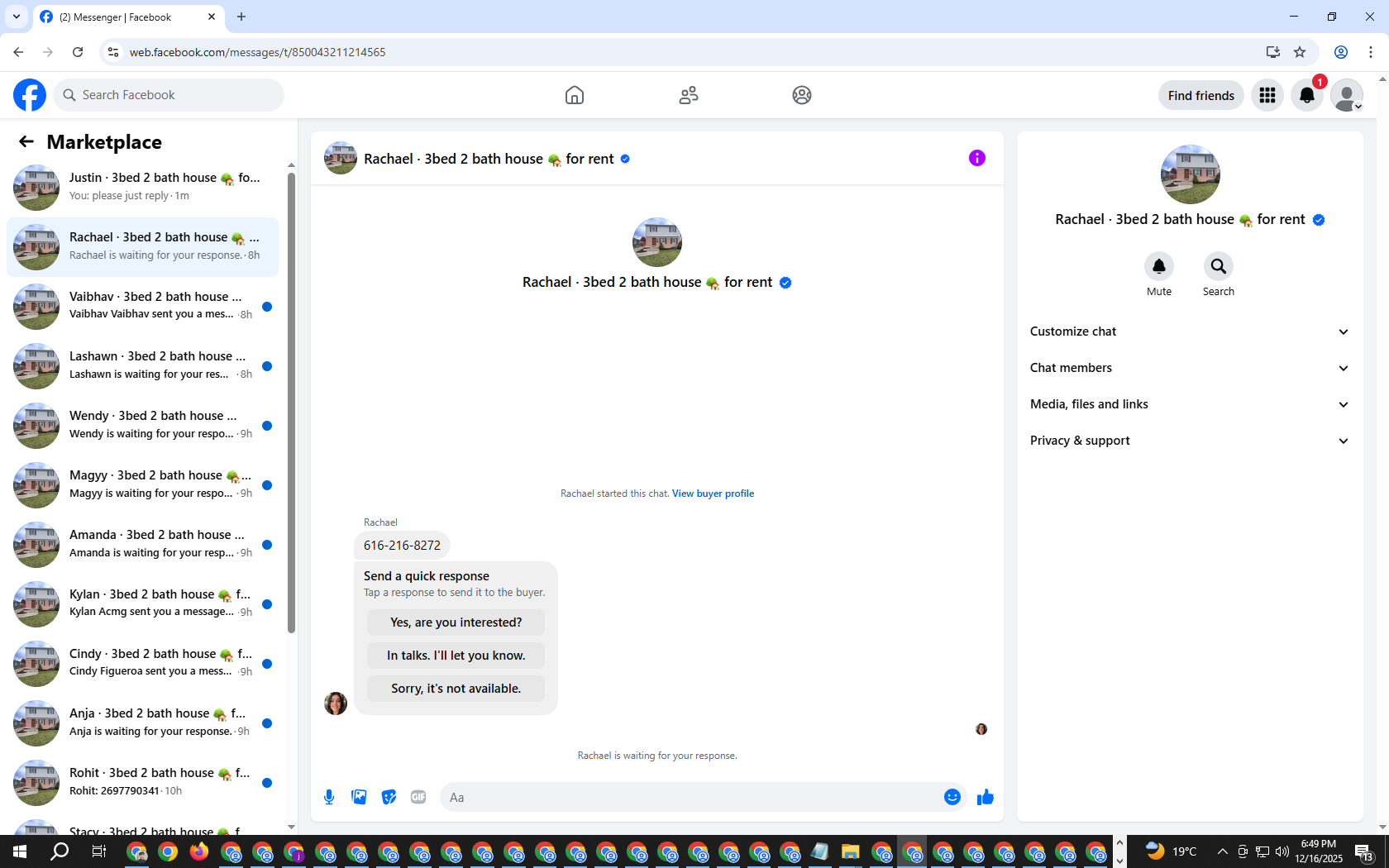Open Windows taskbar search

[x=60, y=851]
